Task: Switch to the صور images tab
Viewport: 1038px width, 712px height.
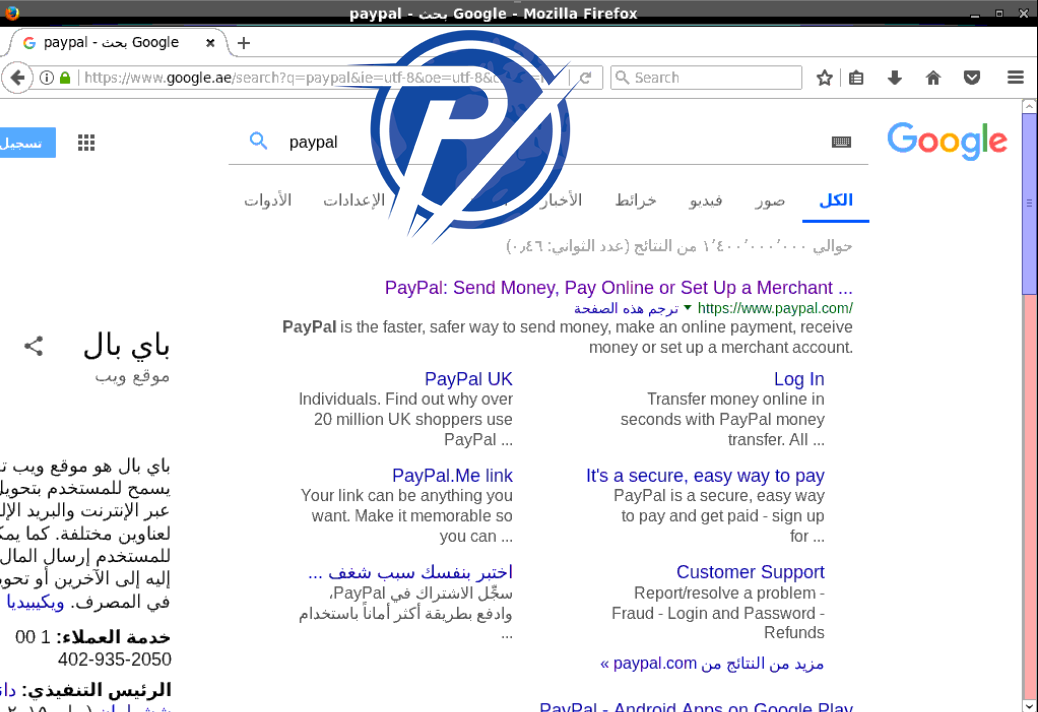Action: 770,200
